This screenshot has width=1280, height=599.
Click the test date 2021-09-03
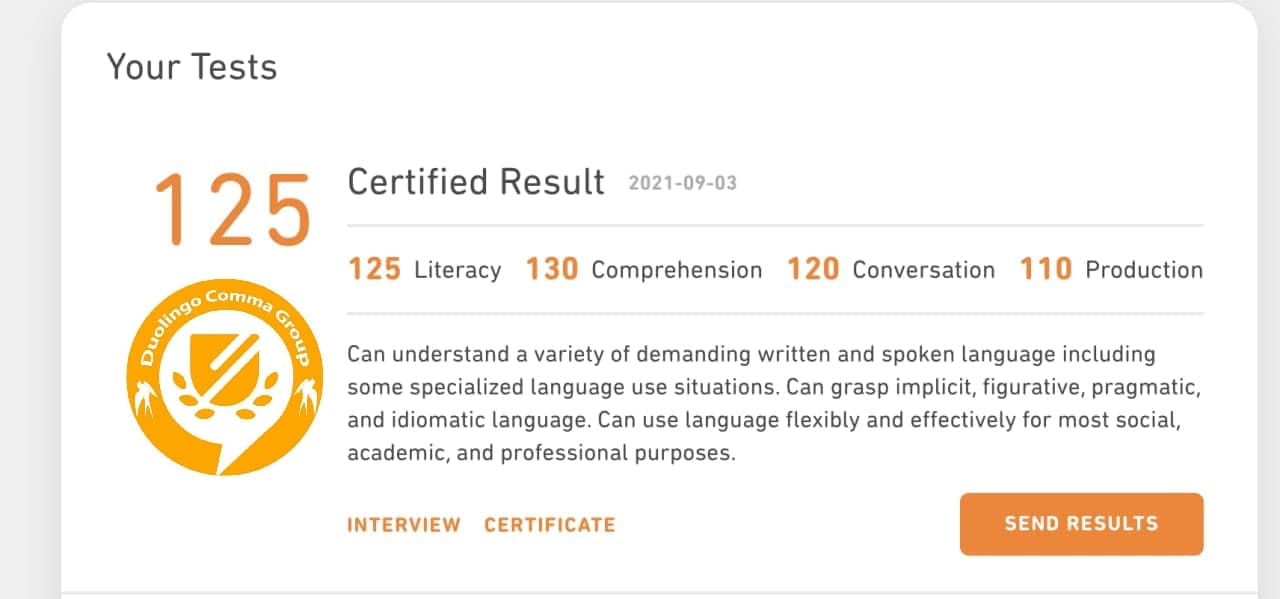682,184
